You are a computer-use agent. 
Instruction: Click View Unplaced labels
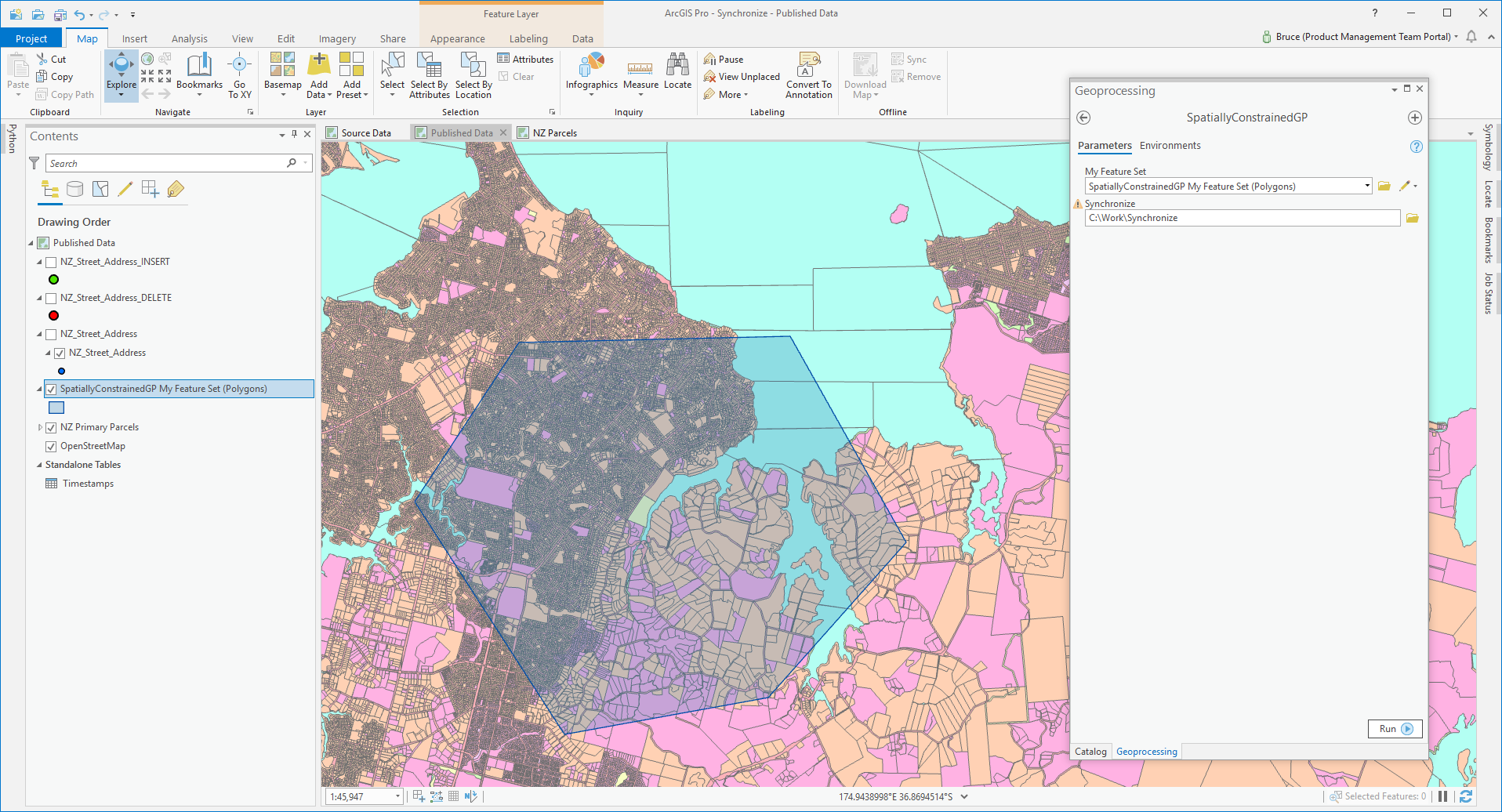(742, 77)
